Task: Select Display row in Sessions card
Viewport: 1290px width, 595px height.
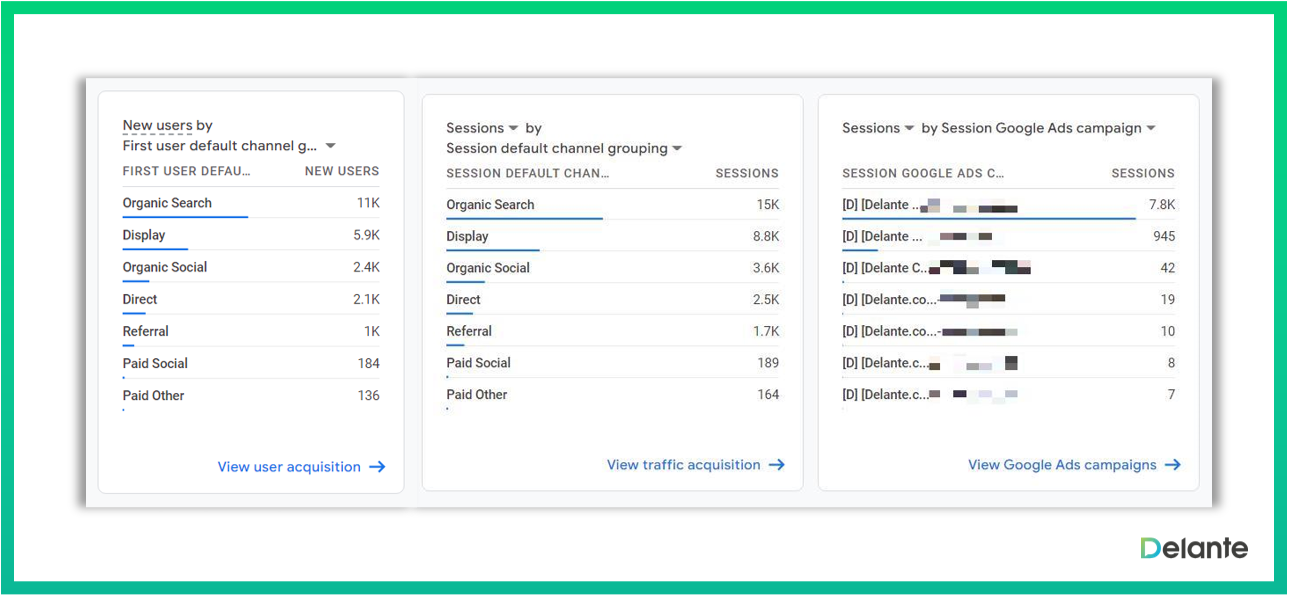Action: point(612,236)
